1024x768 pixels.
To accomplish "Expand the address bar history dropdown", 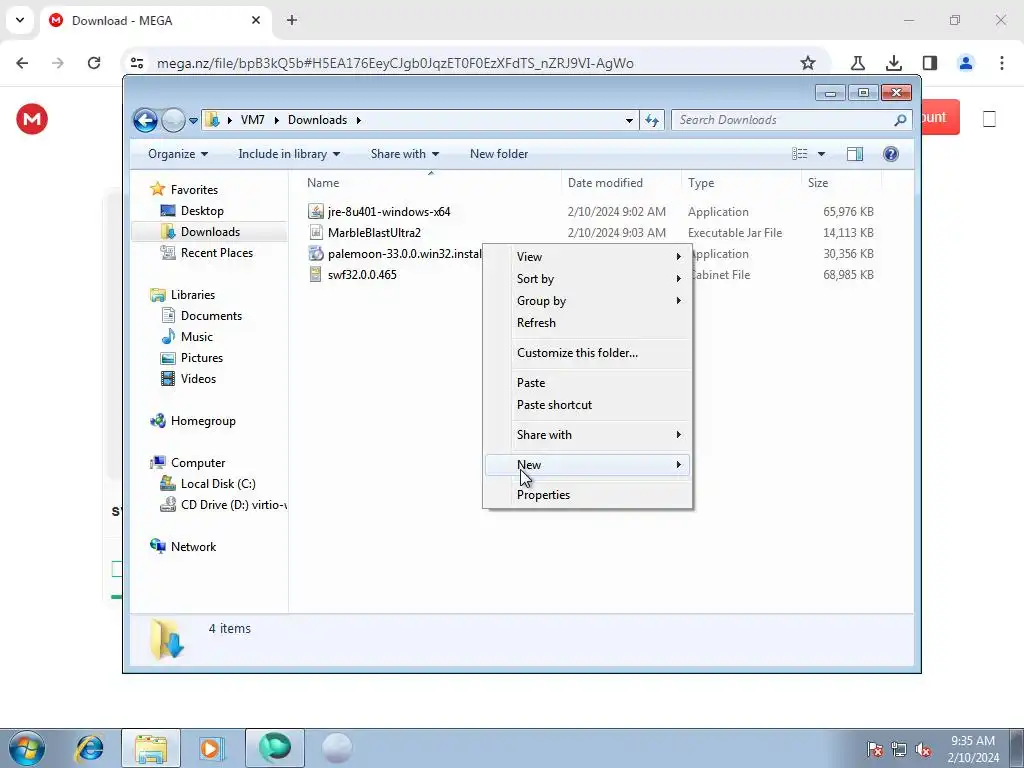I will [629, 121].
